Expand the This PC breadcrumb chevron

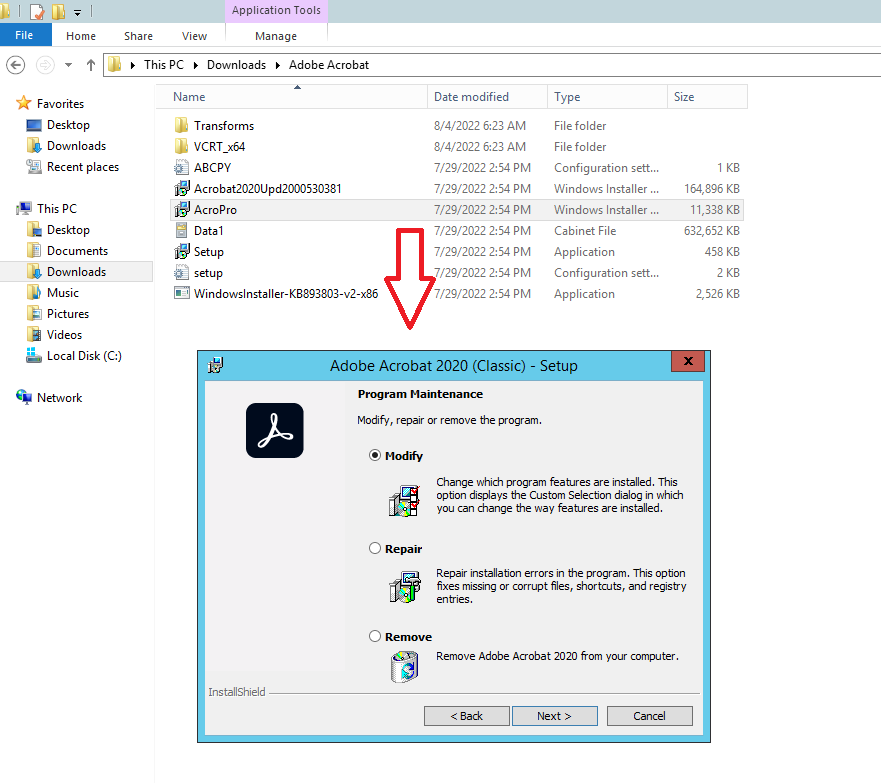tap(196, 65)
